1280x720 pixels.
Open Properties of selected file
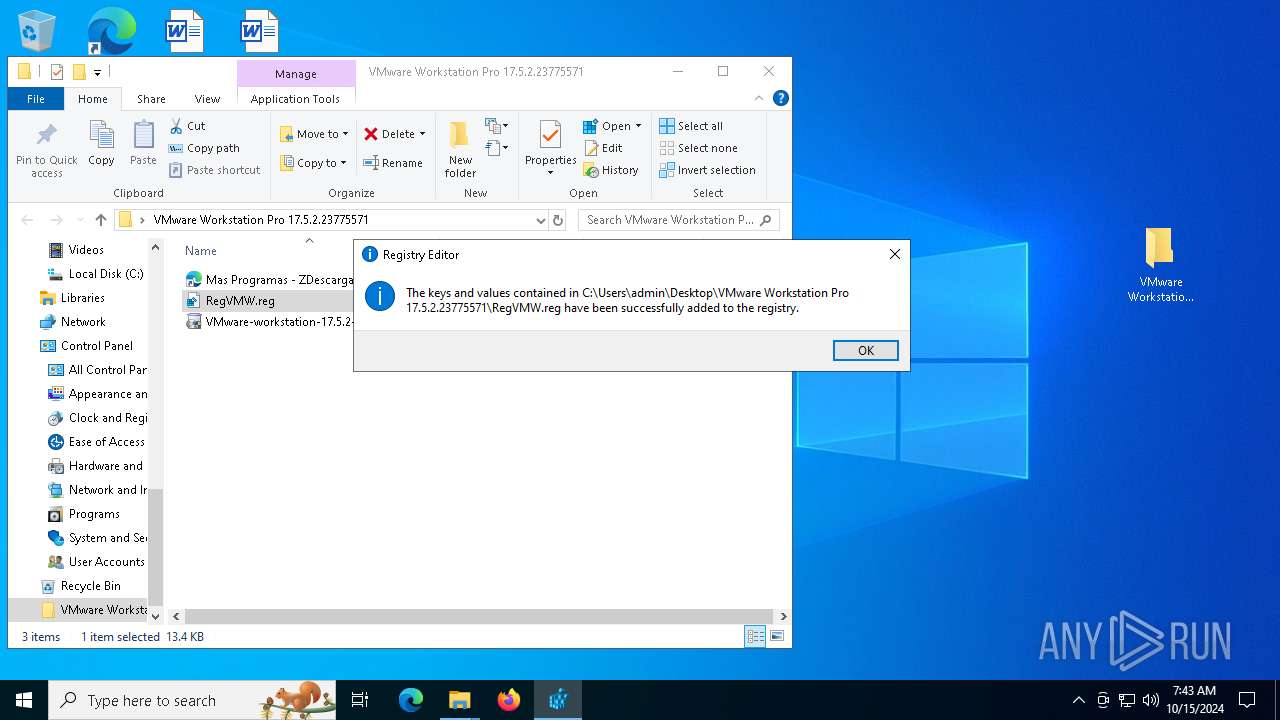[x=550, y=150]
